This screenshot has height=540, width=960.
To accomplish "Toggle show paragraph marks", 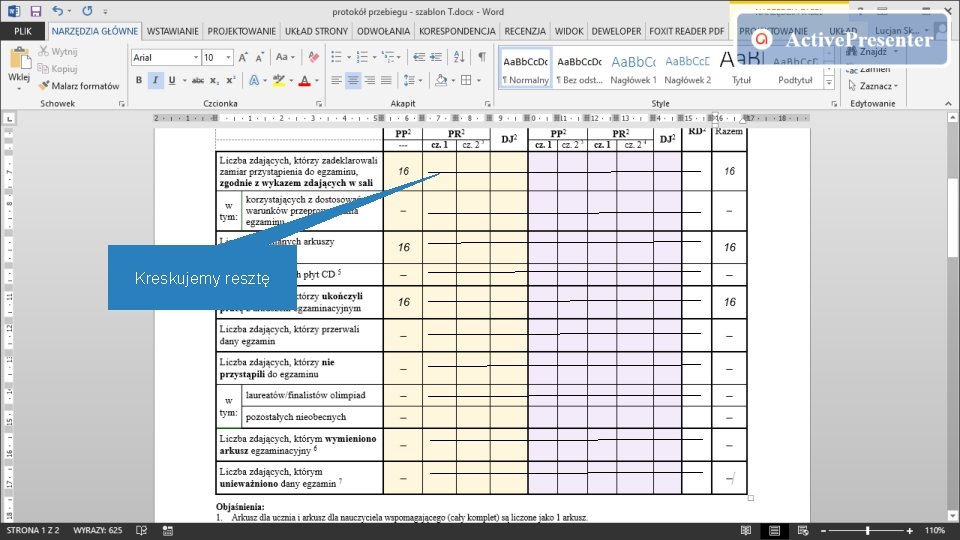I will (482, 58).
